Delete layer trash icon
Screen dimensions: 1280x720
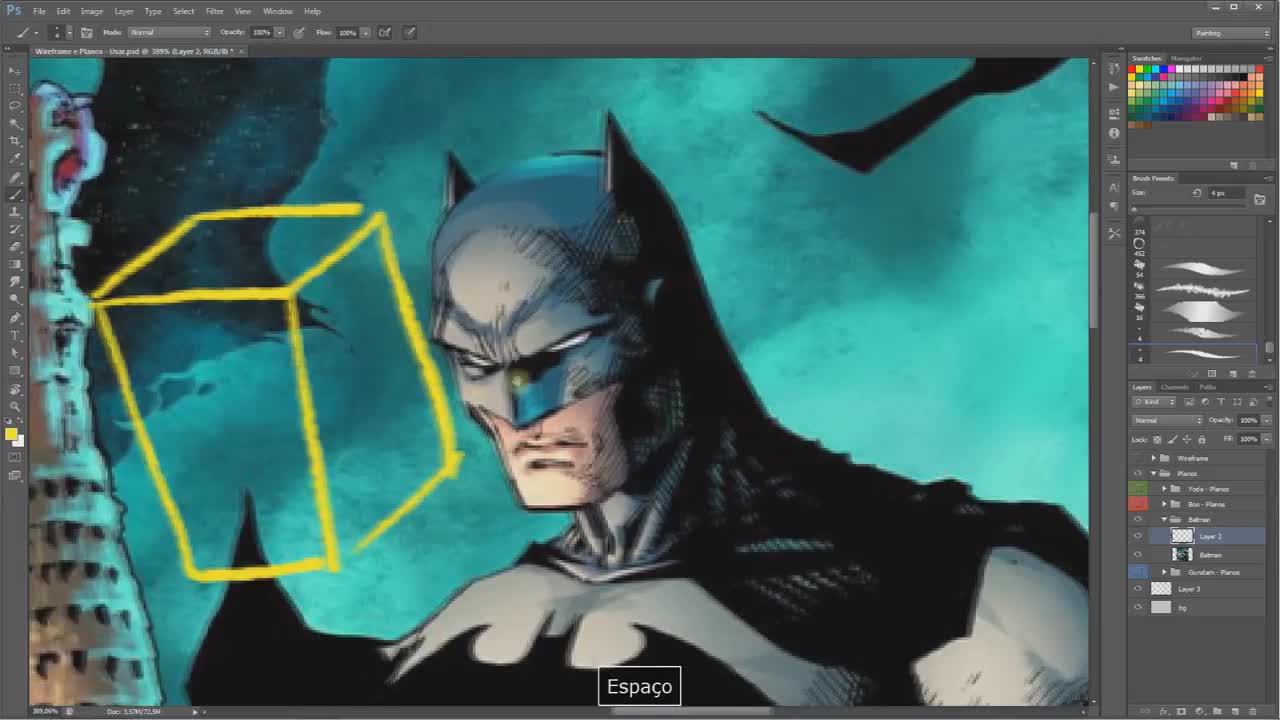point(1252,711)
